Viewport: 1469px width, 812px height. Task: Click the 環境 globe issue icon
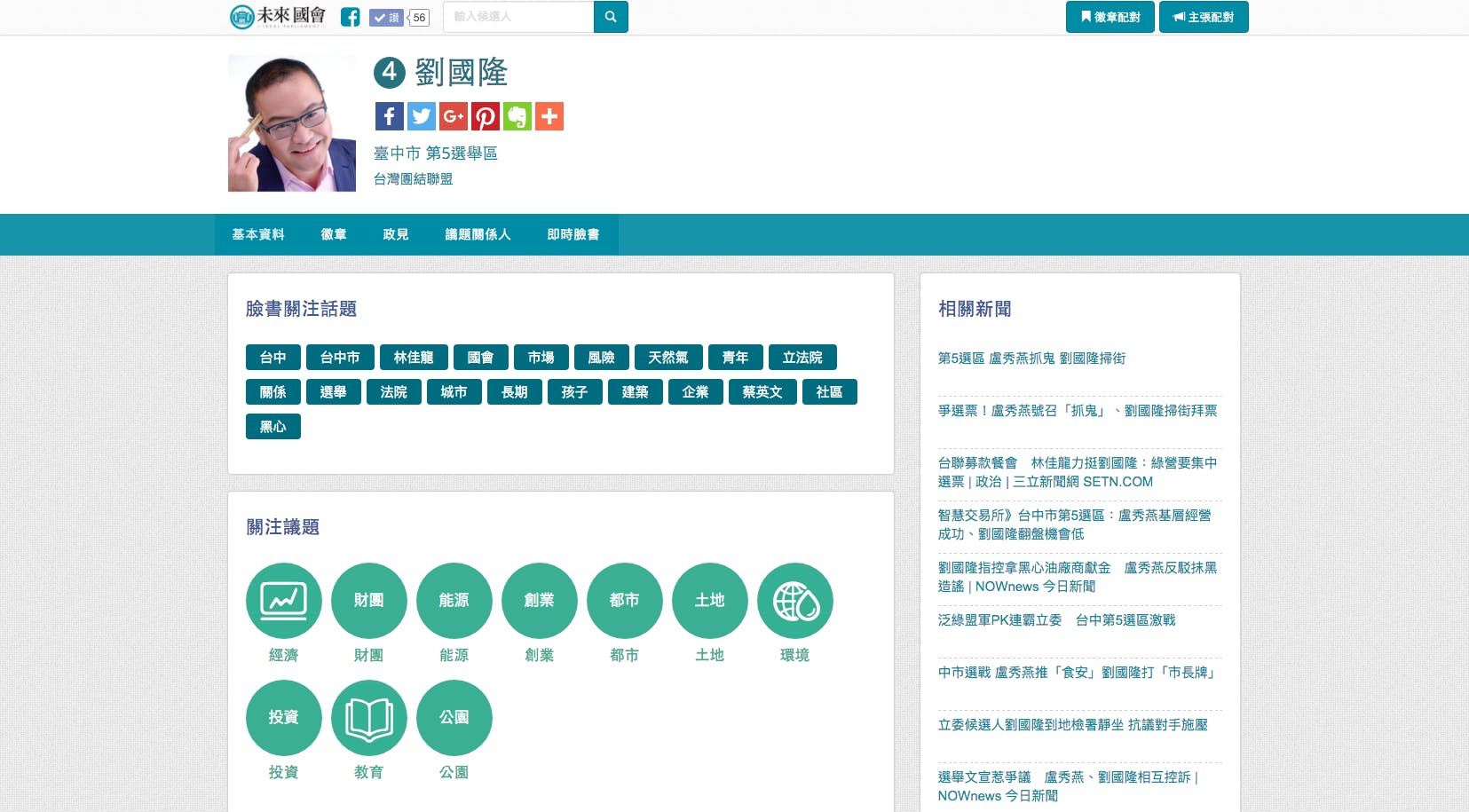coord(794,601)
